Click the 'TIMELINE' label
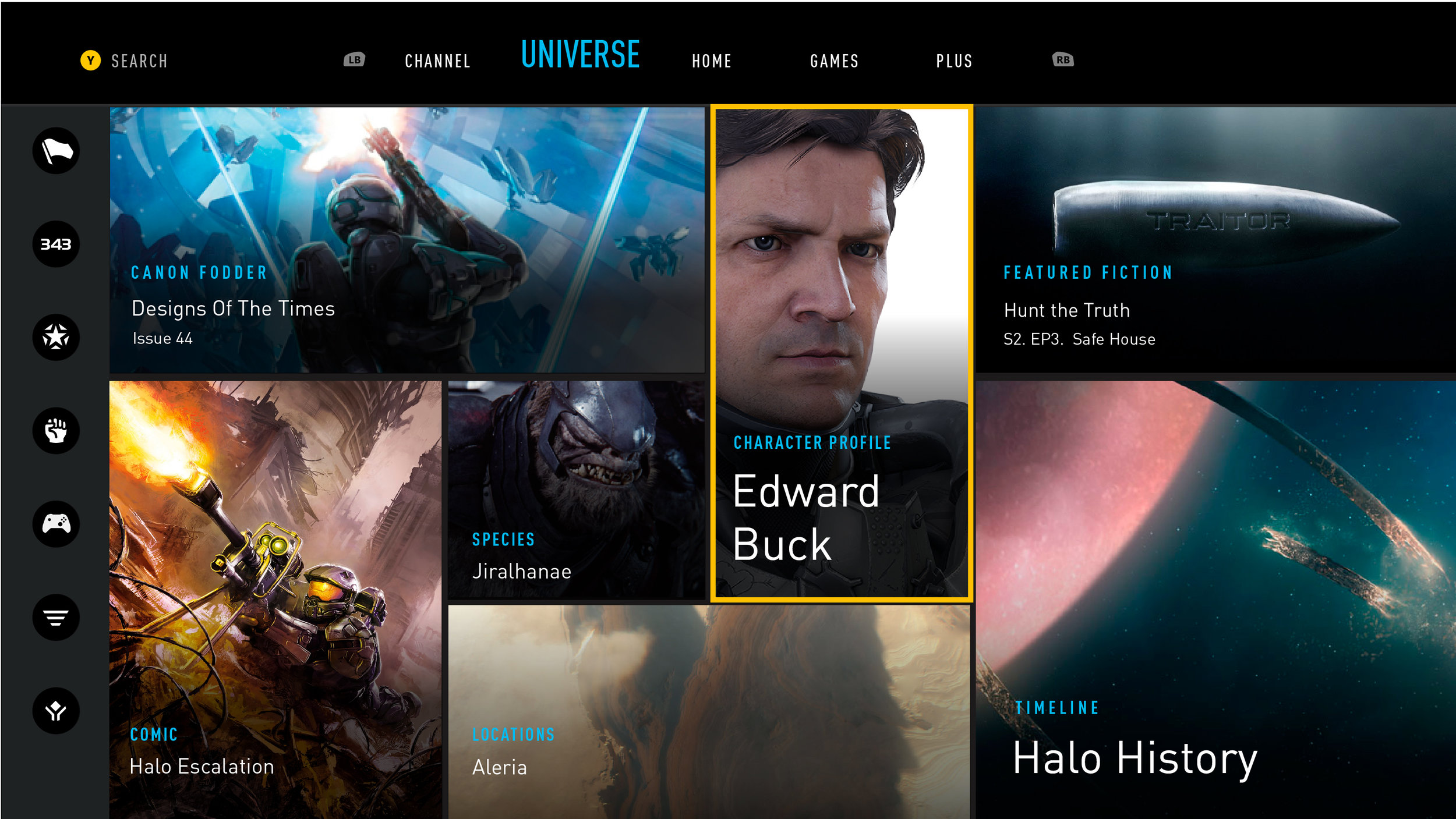 click(x=1057, y=708)
